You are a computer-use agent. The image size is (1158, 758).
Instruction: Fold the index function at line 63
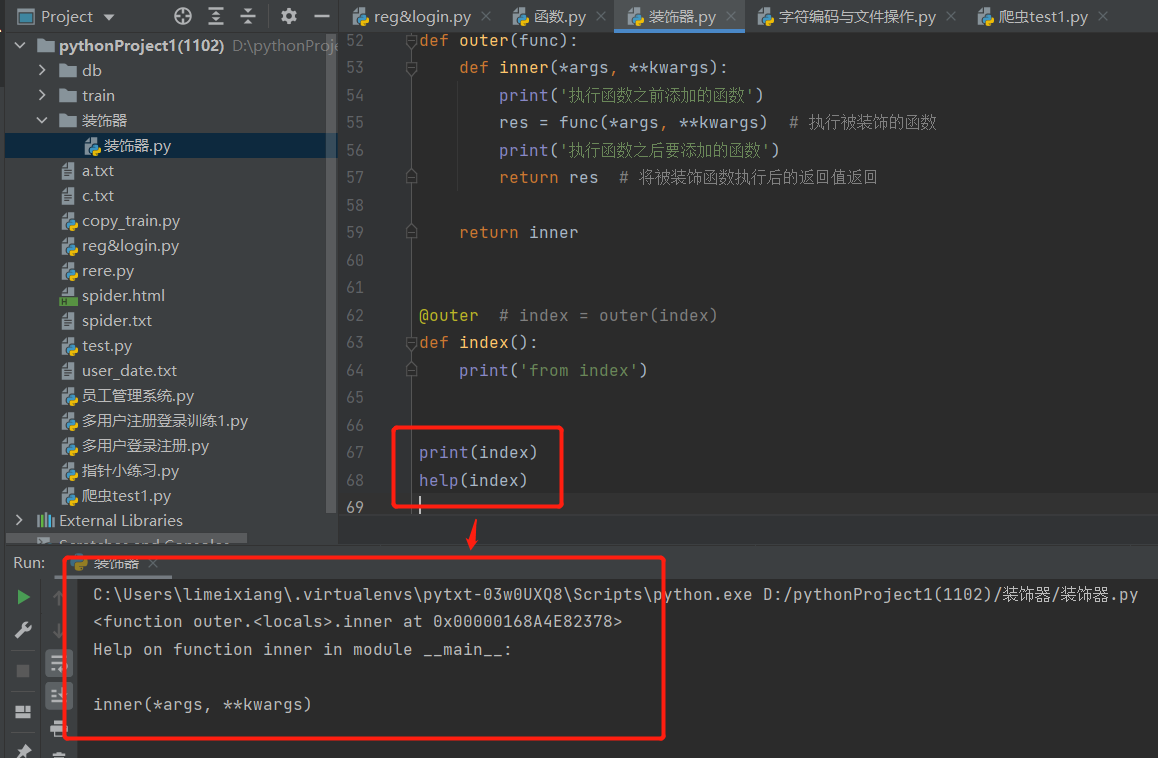click(411, 343)
